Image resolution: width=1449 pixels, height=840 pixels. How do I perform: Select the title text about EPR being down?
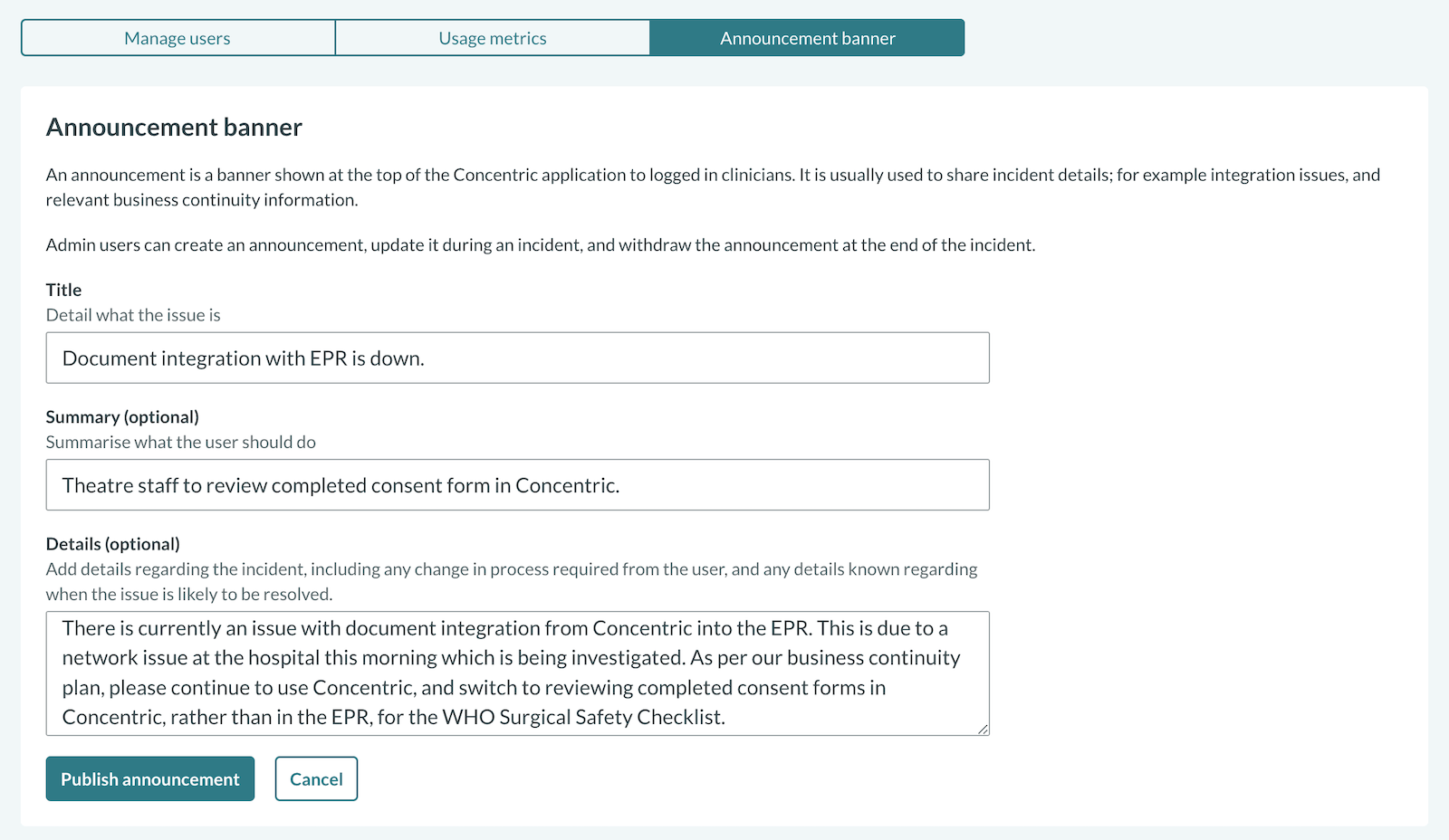pyautogui.click(x=243, y=358)
